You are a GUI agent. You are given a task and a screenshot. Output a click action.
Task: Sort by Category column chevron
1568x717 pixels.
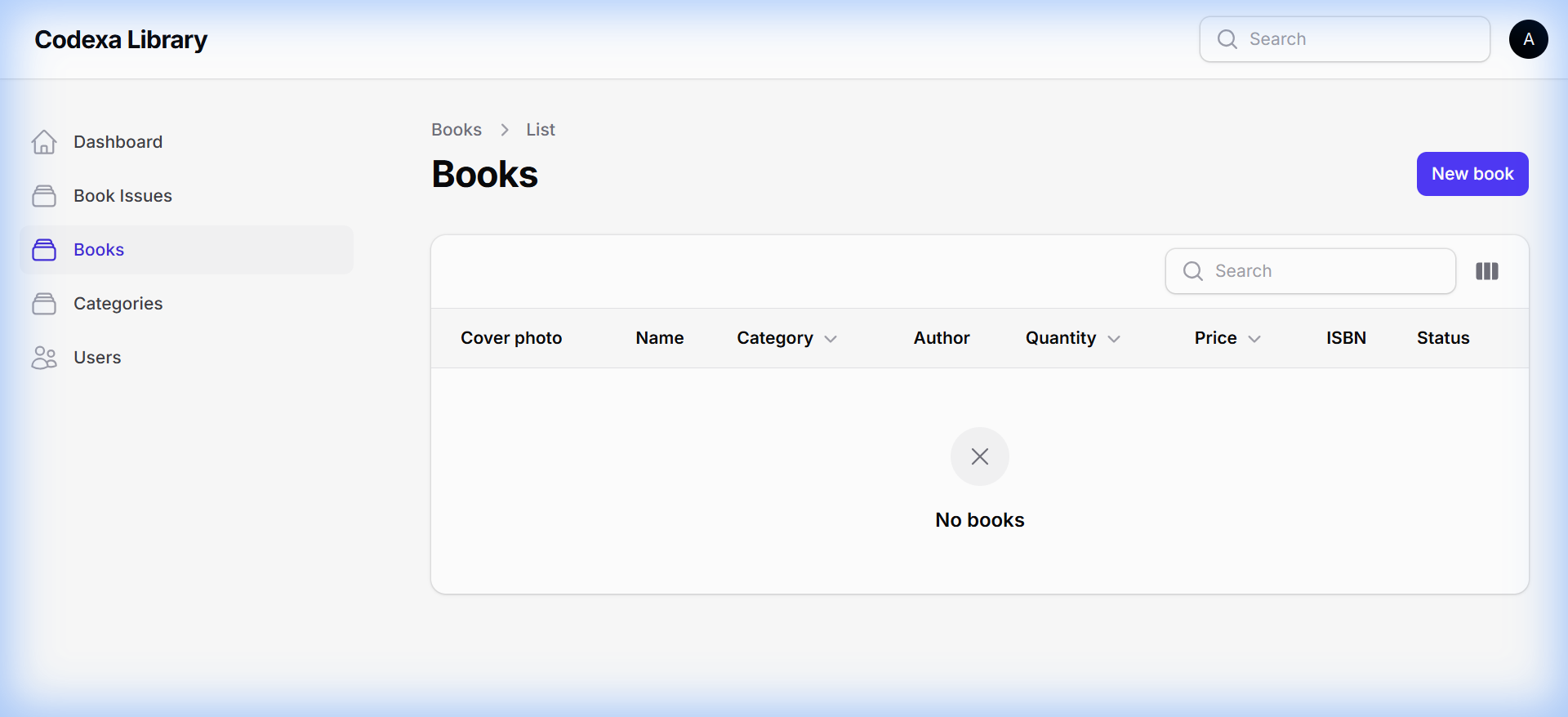(x=831, y=339)
